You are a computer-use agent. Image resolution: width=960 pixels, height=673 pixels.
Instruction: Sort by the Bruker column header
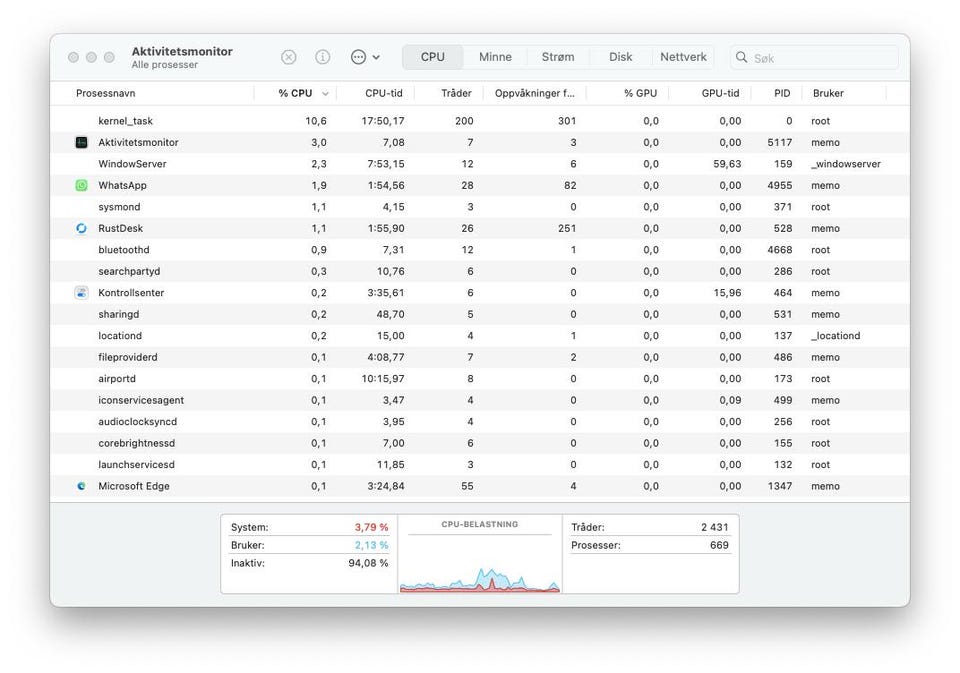click(x=828, y=93)
